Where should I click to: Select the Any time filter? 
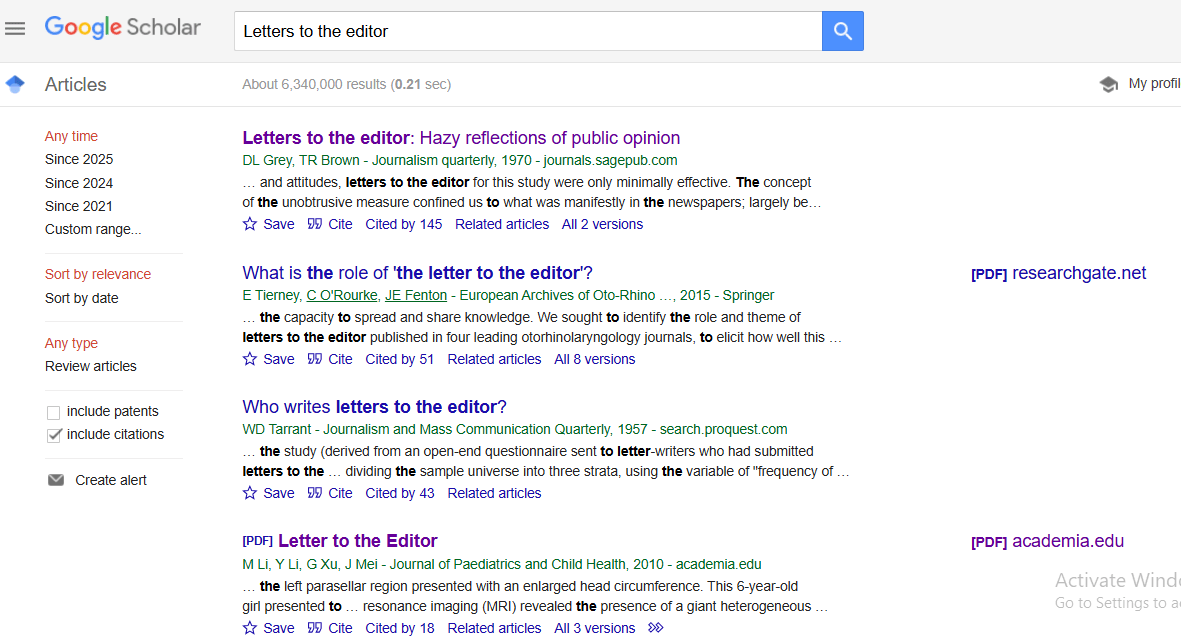[71, 136]
